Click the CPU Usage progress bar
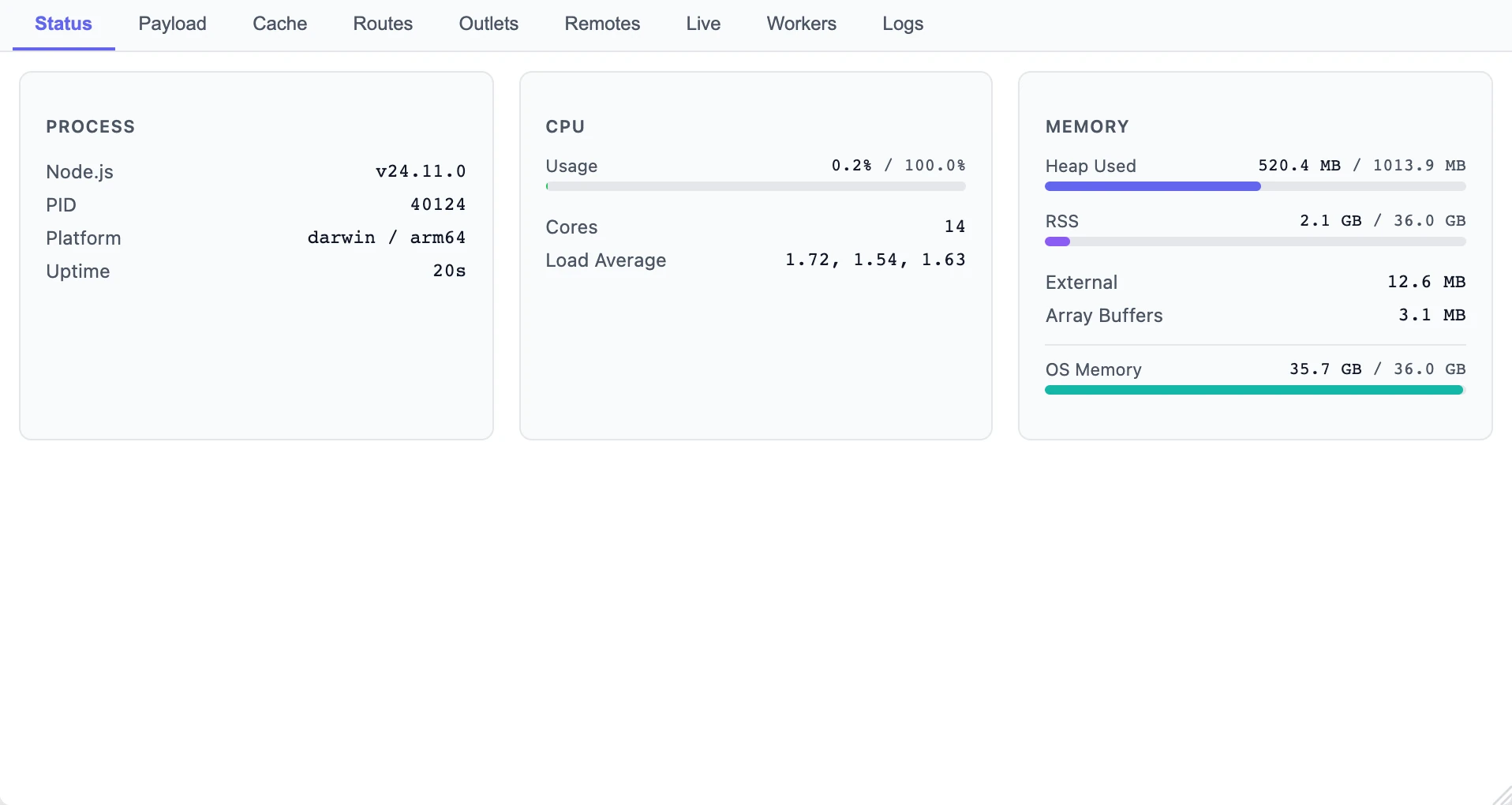The image size is (1512, 805). (755, 187)
